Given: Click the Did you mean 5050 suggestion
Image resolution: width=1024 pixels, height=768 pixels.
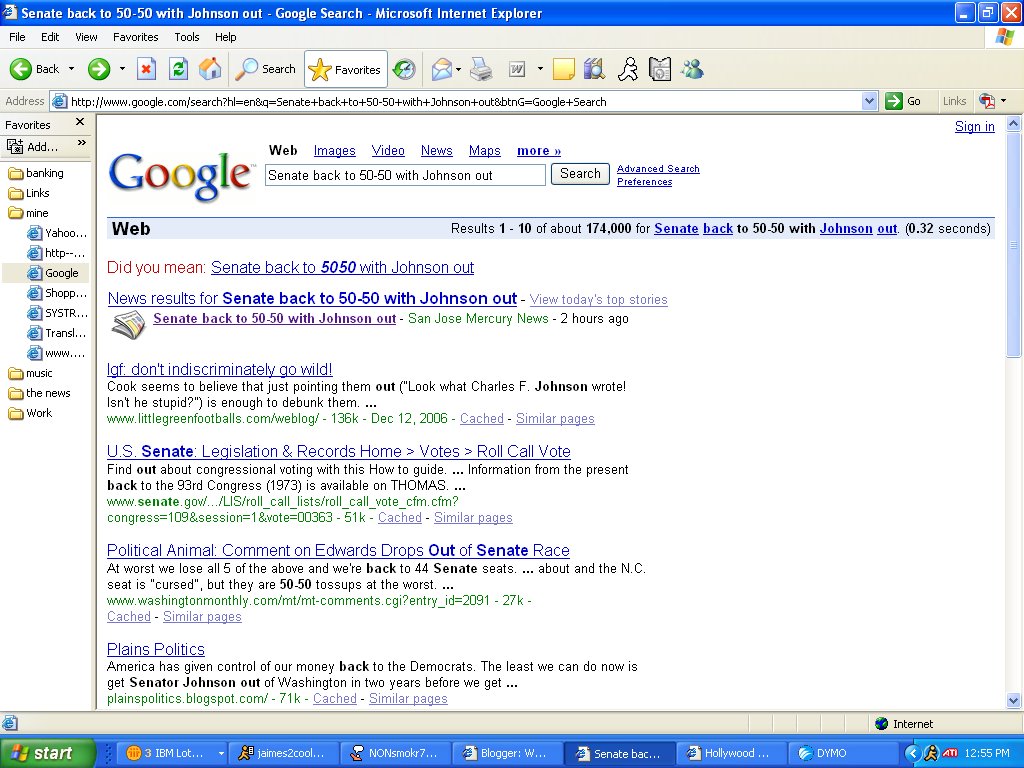Looking at the screenshot, I should pyautogui.click(x=342, y=268).
